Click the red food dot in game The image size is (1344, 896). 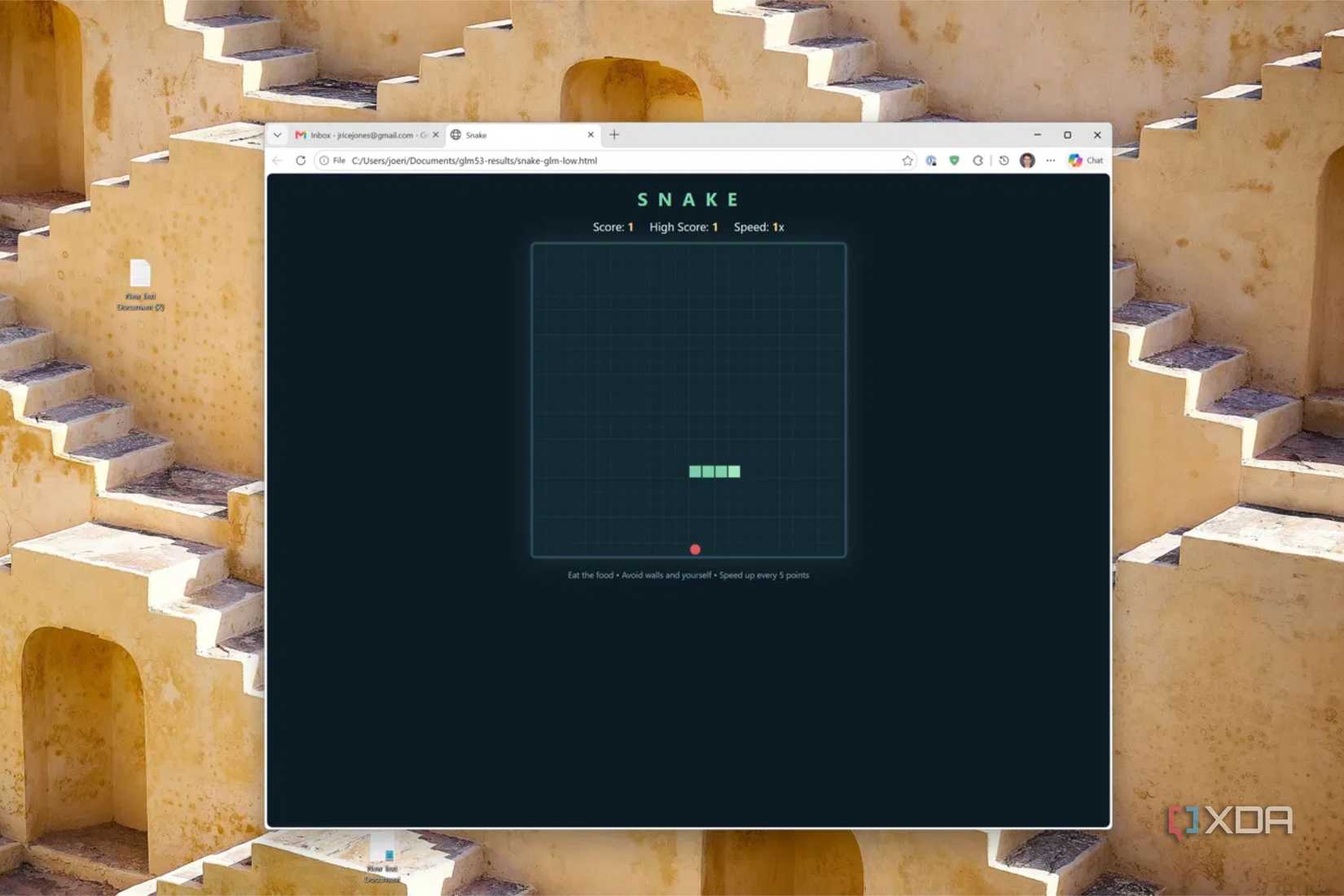695,549
